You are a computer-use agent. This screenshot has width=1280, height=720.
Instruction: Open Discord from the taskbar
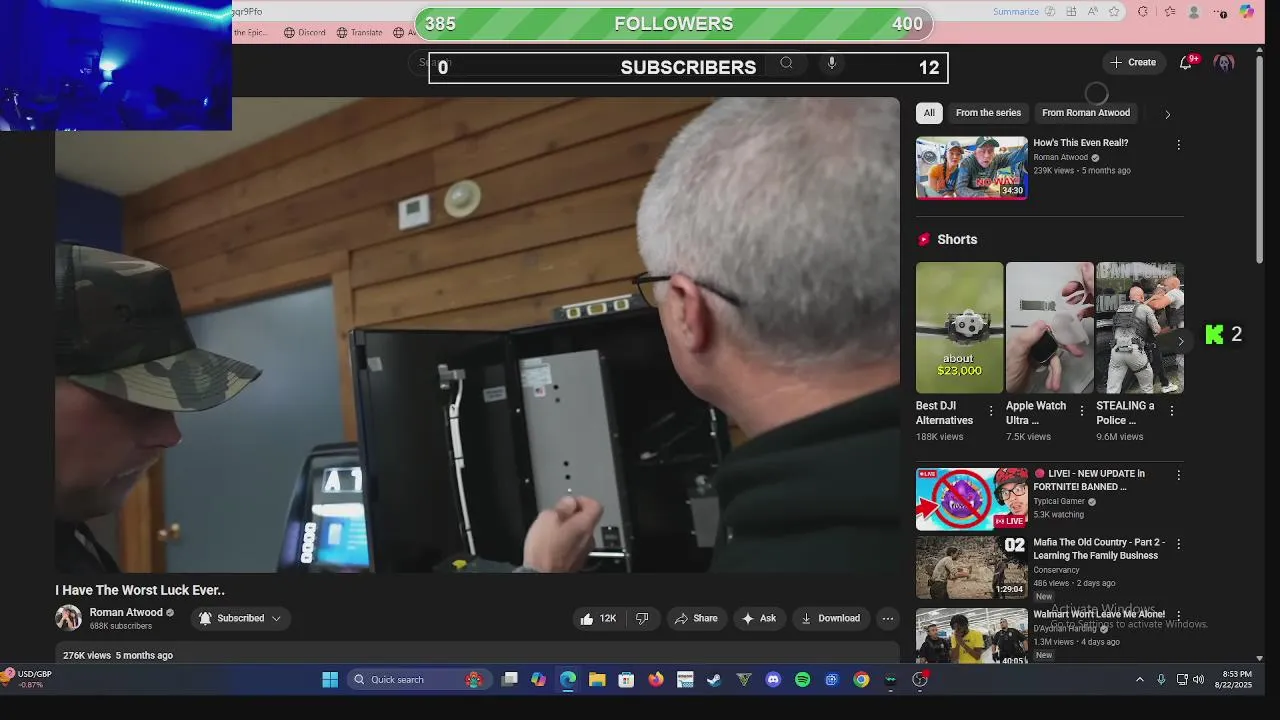point(773,680)
